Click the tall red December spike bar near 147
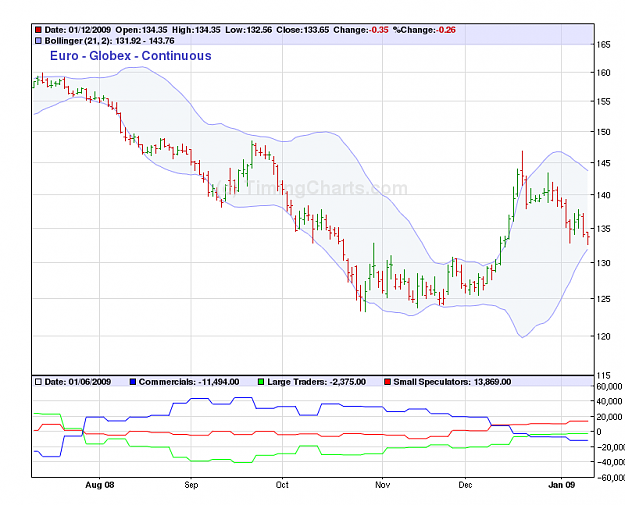This screenshot has height=505, width=625. pos(522,168)
